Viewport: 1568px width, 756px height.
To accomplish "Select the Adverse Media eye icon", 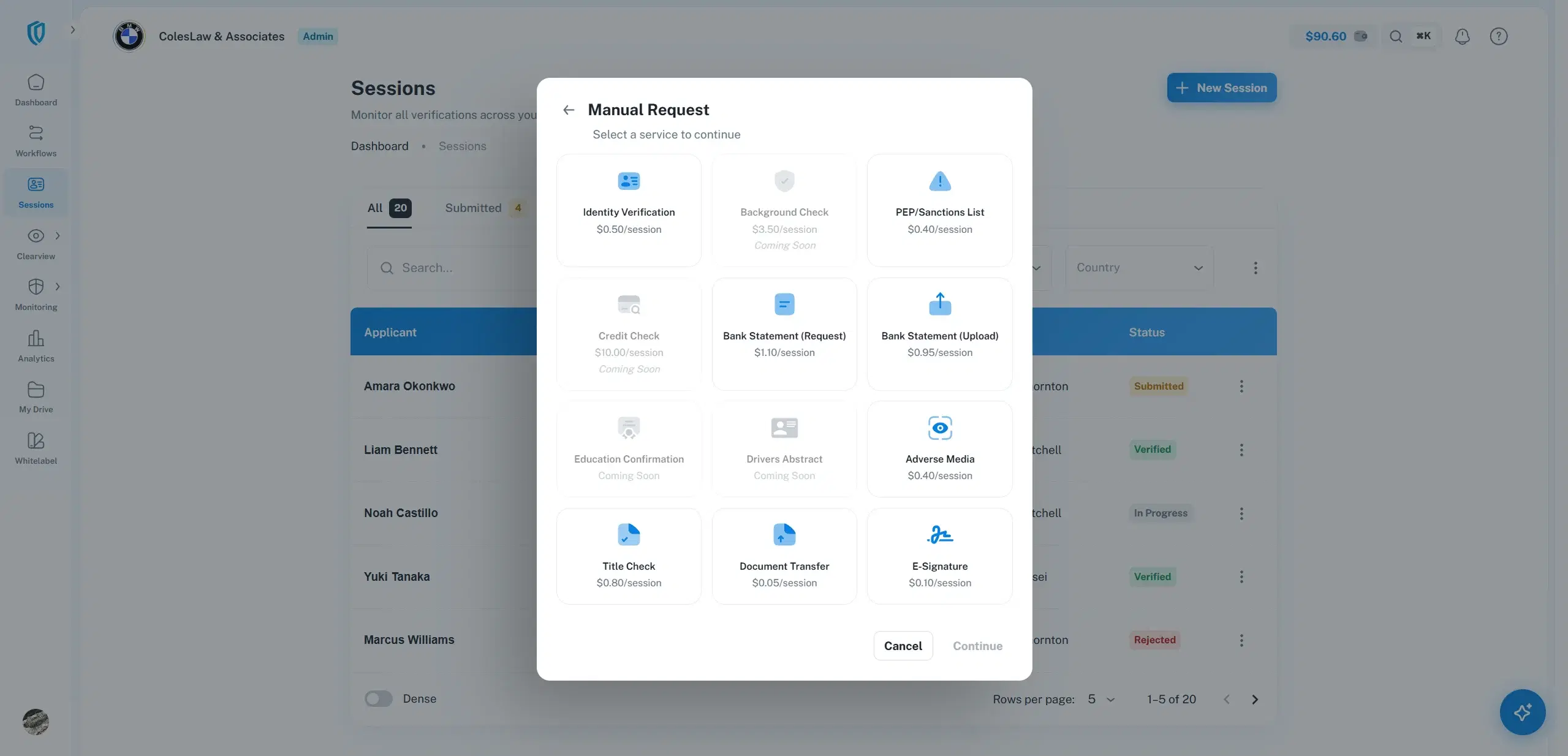I will (x=939, y=428).
